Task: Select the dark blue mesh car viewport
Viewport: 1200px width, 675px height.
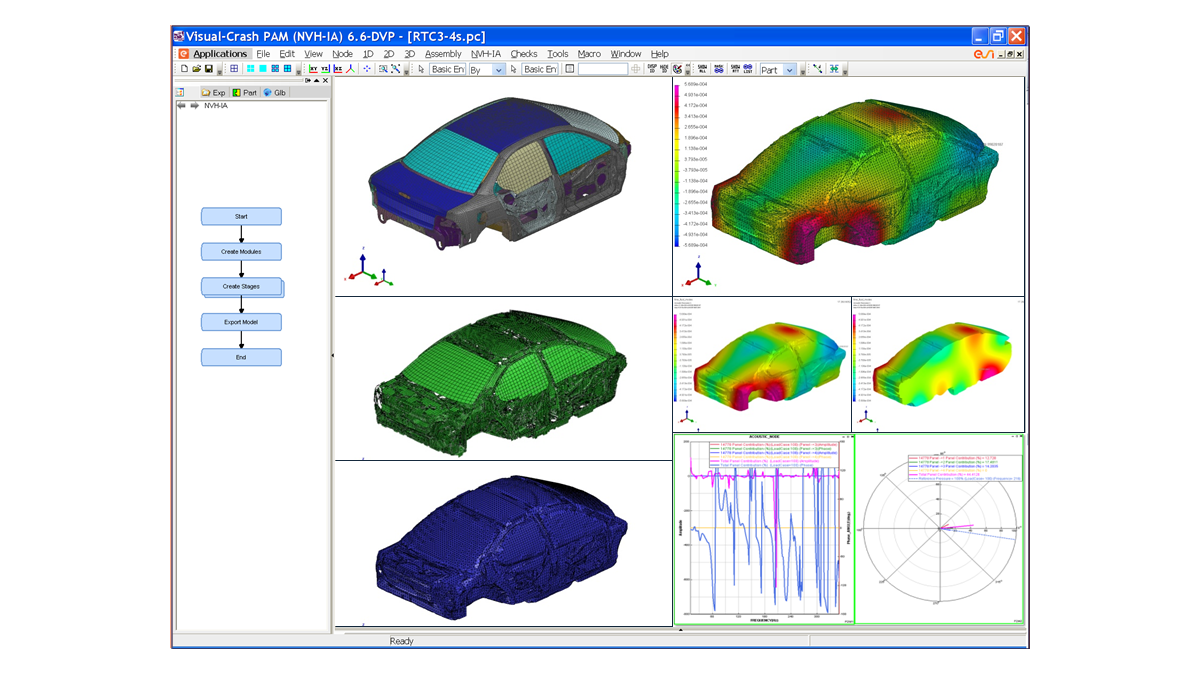Action: coord(503,543)
